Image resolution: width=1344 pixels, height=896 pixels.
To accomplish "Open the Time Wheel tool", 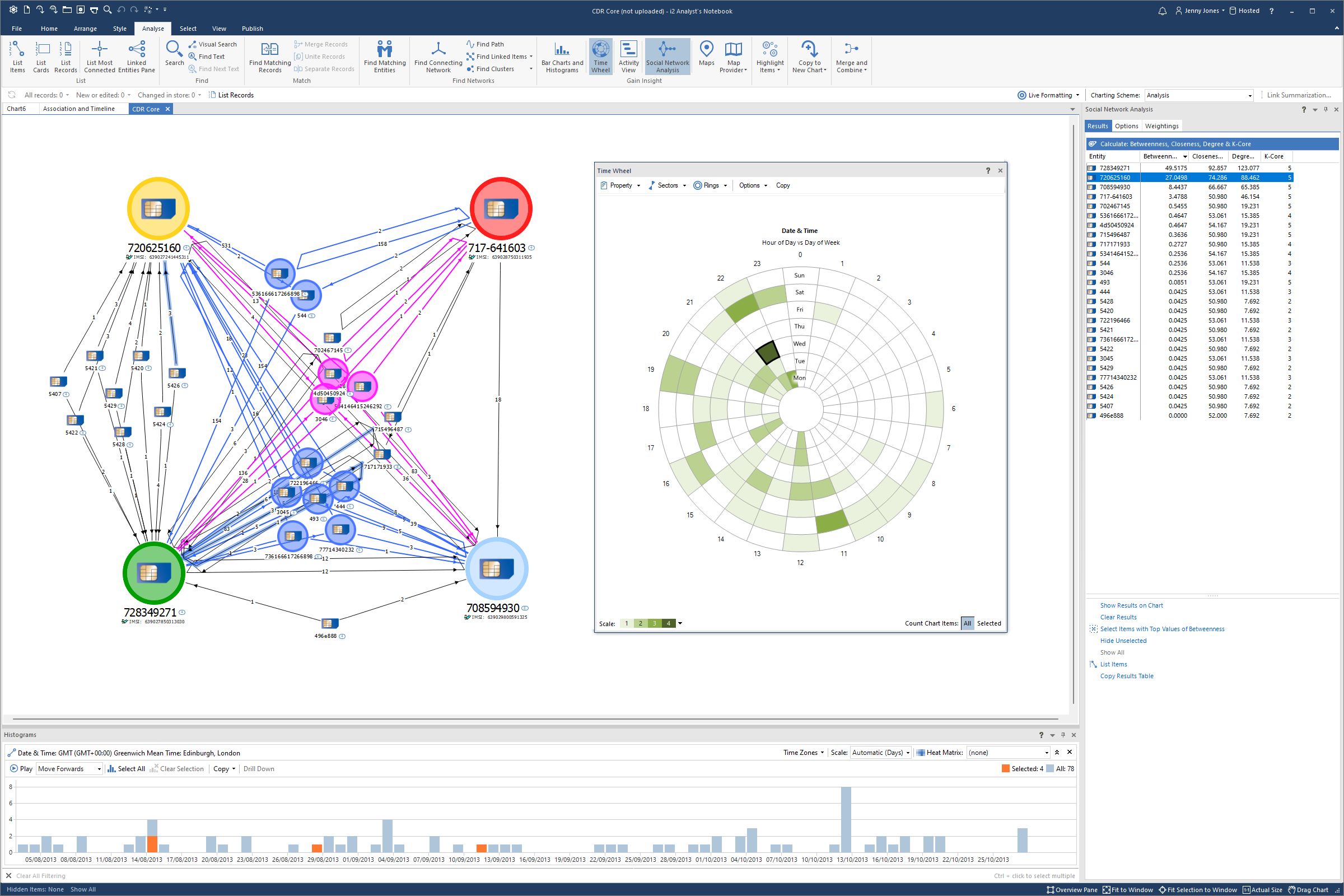I will tap(600, 56).
